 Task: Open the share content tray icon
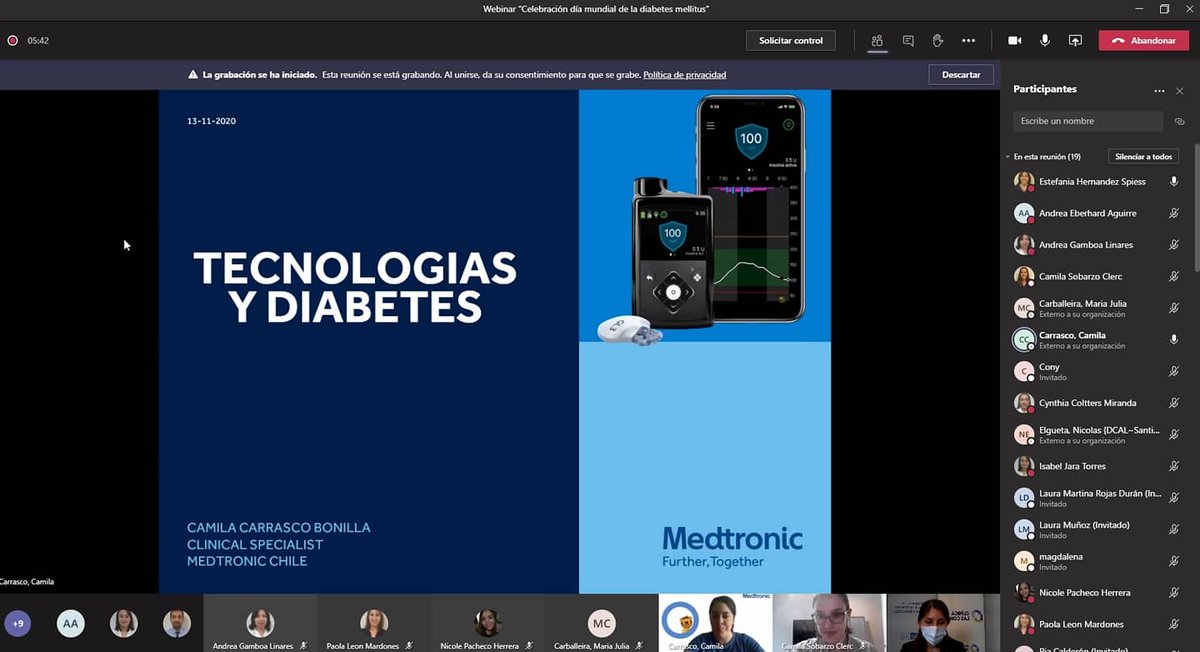pos(1075,41)
